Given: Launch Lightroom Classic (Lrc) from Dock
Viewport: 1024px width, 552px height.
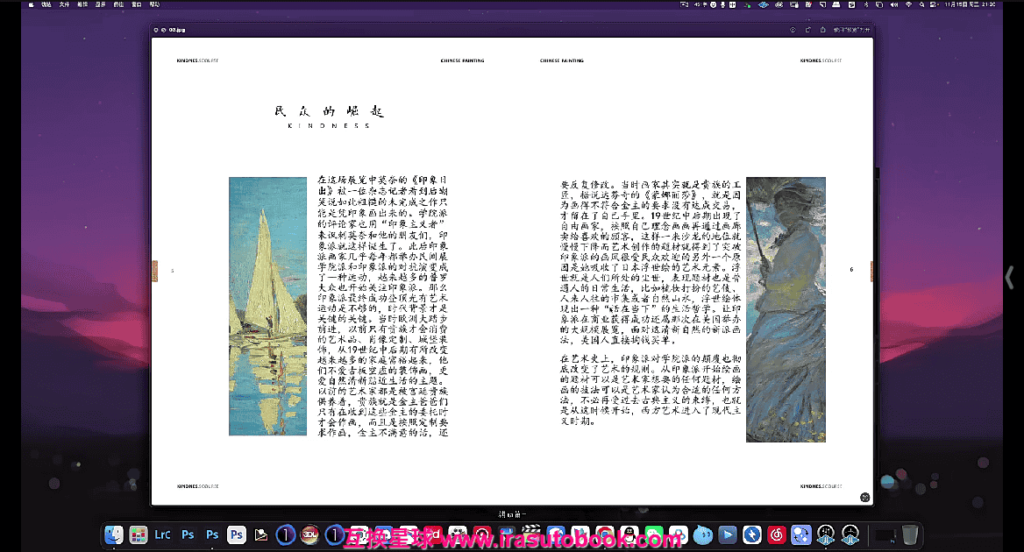Looking at the screenshot, I should click(163, 535).
